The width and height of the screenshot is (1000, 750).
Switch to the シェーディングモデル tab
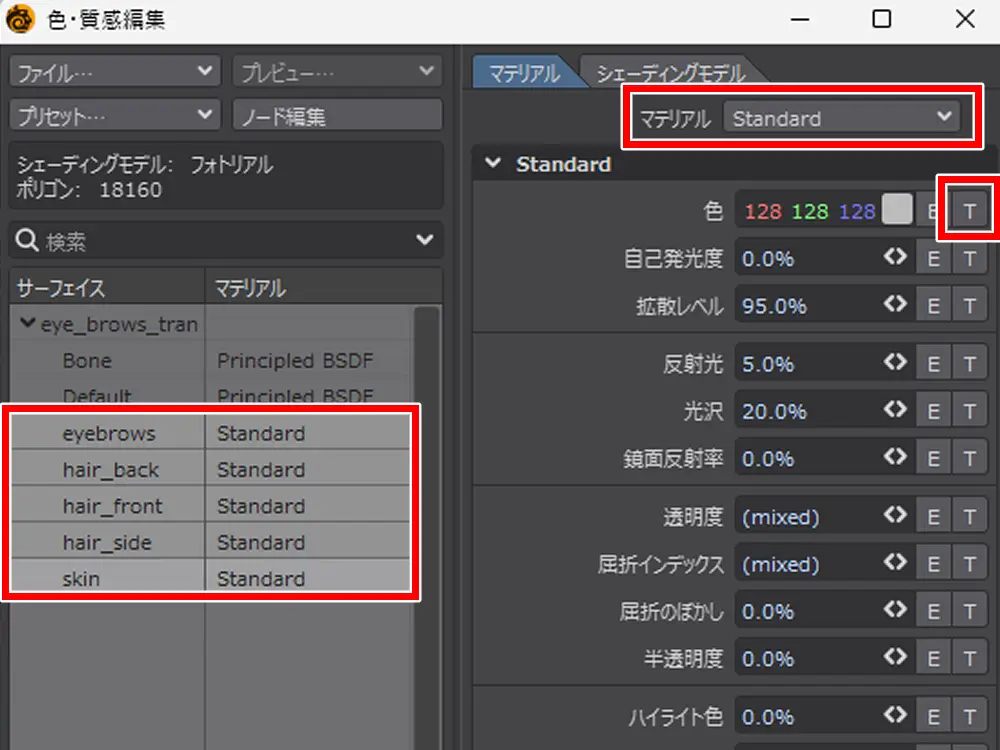click(670, 73)
